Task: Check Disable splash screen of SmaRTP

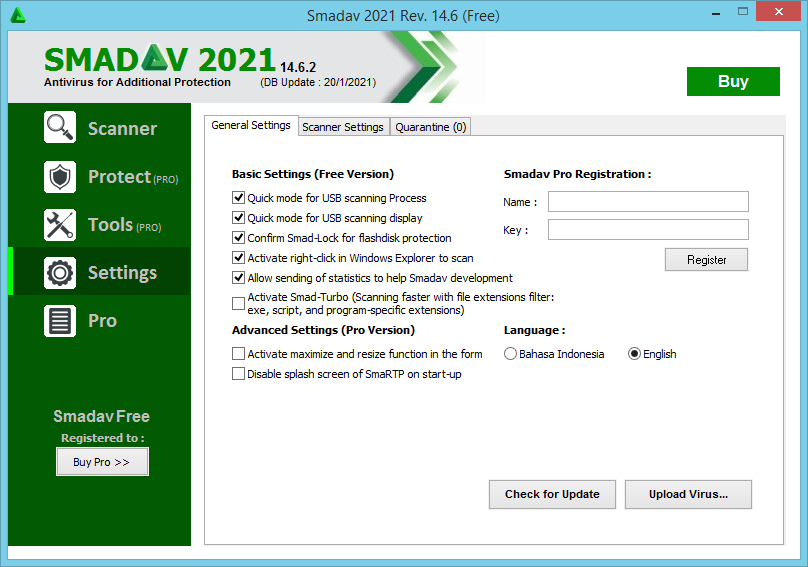Action: tap(238, 374)
